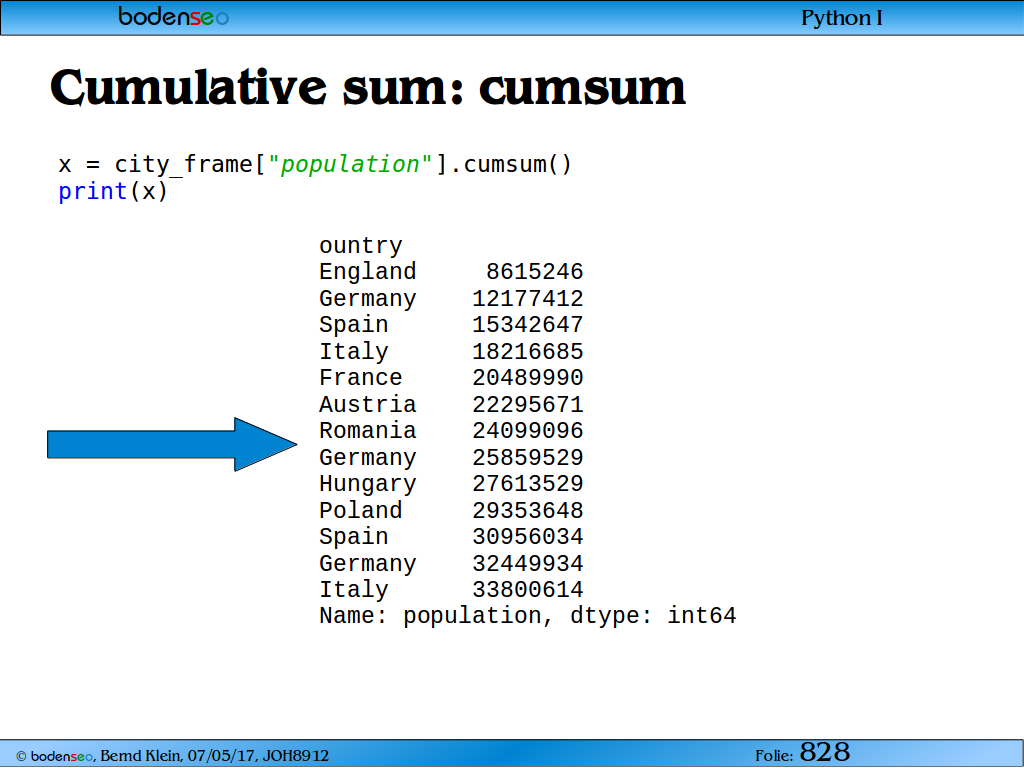Viewport: 1024px width, 768px height.
Task: Click the print(x) code line
Action: (x=113, y=191)
